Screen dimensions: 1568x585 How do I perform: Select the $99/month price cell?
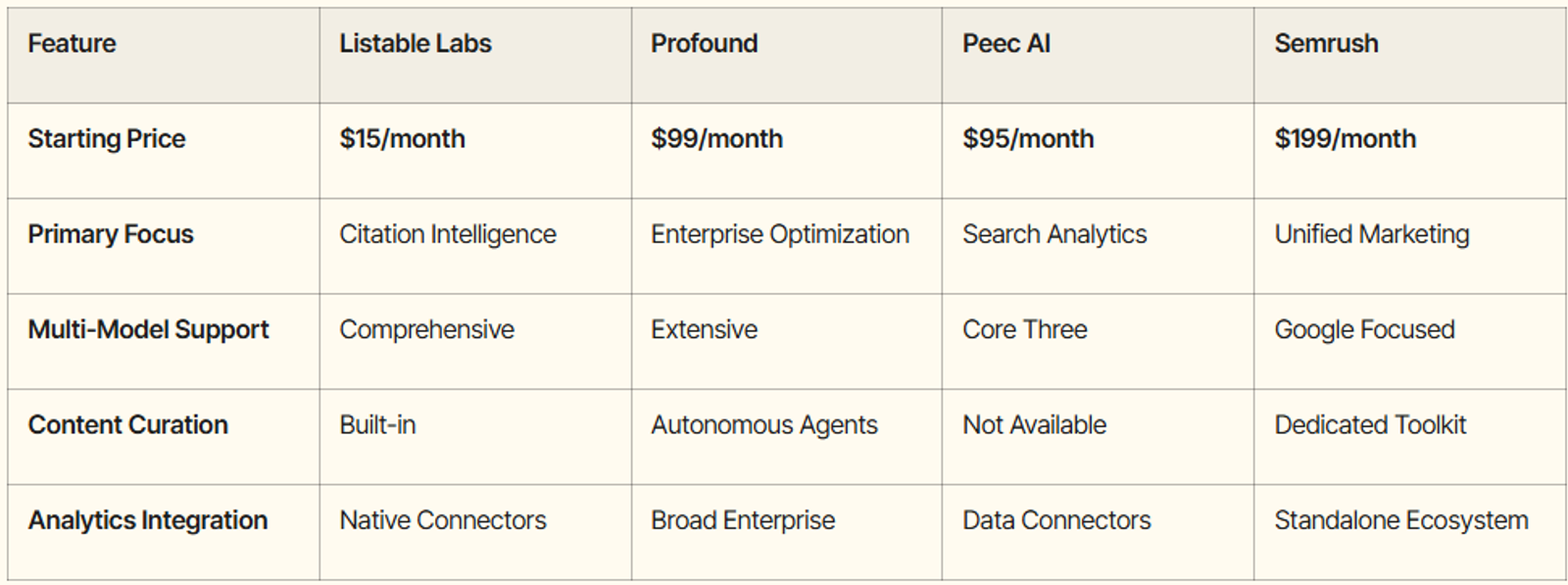(716, 139)
